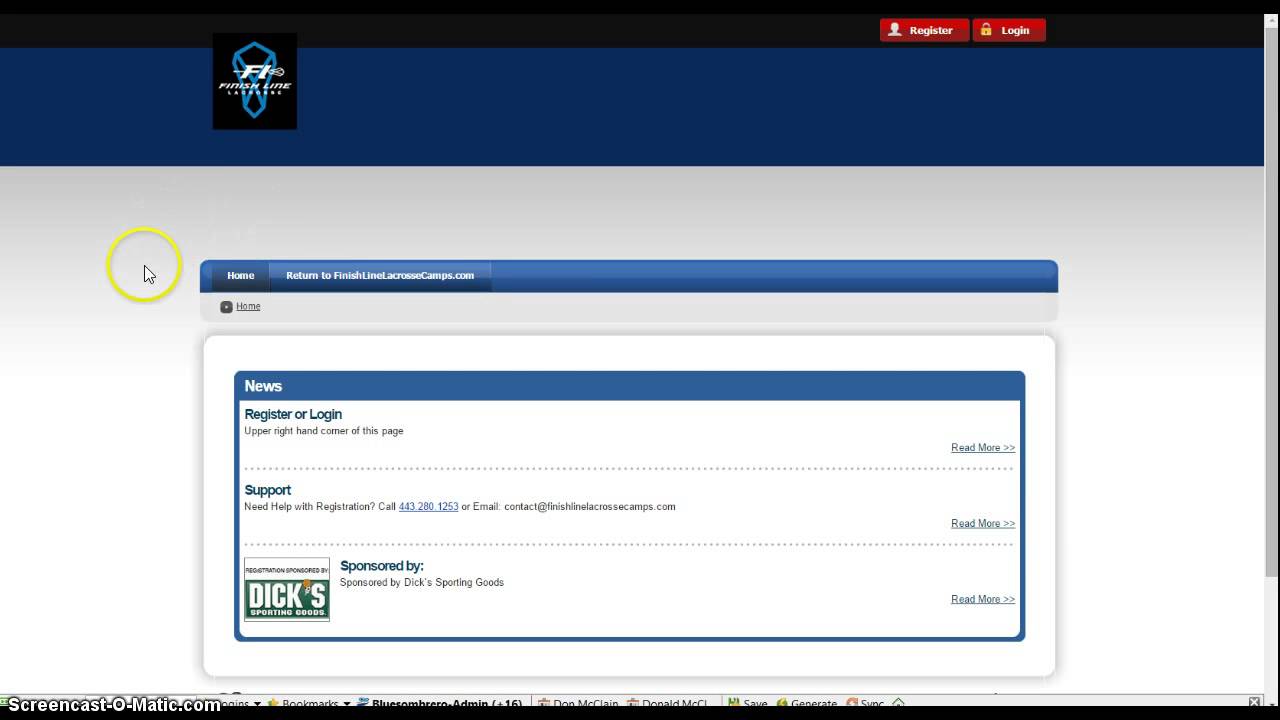Click Sync in the bottom toolbar
The height and width of the screenshot is (720, 1280).
[x=865, y=704]
